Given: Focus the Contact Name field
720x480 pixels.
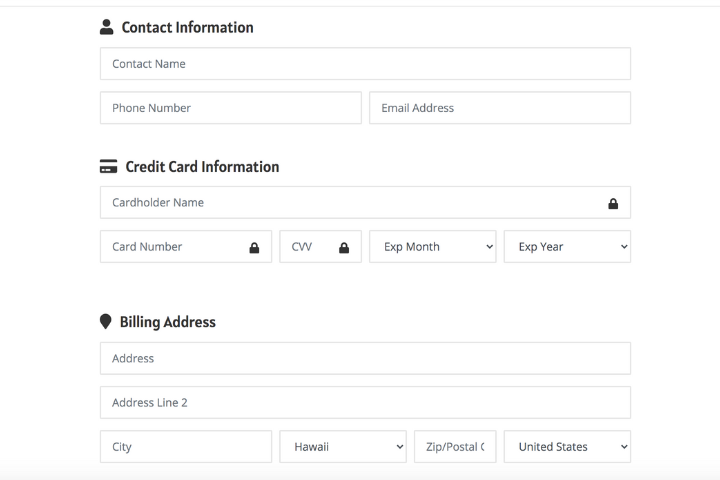Looking at the screenshot, I should pyautogui.click(x=365, y=64).
